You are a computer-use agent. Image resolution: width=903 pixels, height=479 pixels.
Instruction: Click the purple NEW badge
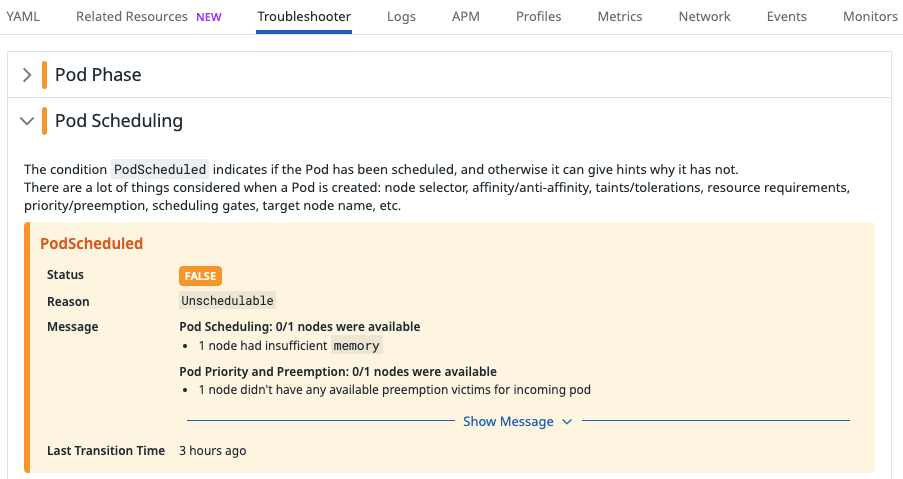(x=209, y=17)
